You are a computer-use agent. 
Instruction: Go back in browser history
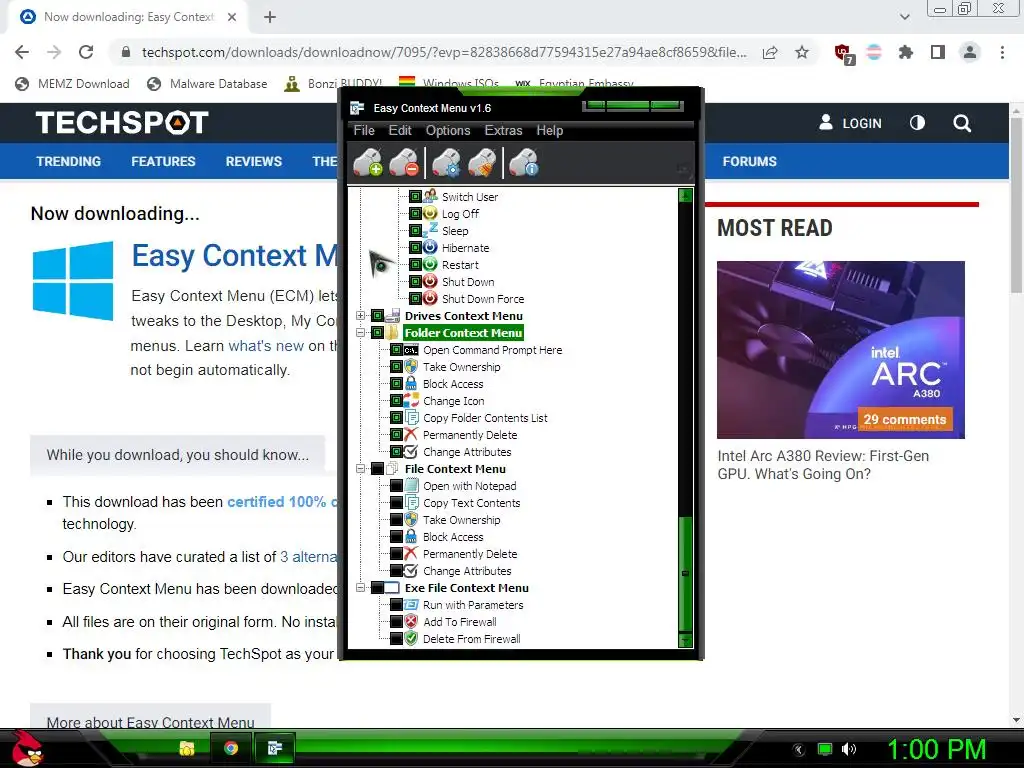22,52
